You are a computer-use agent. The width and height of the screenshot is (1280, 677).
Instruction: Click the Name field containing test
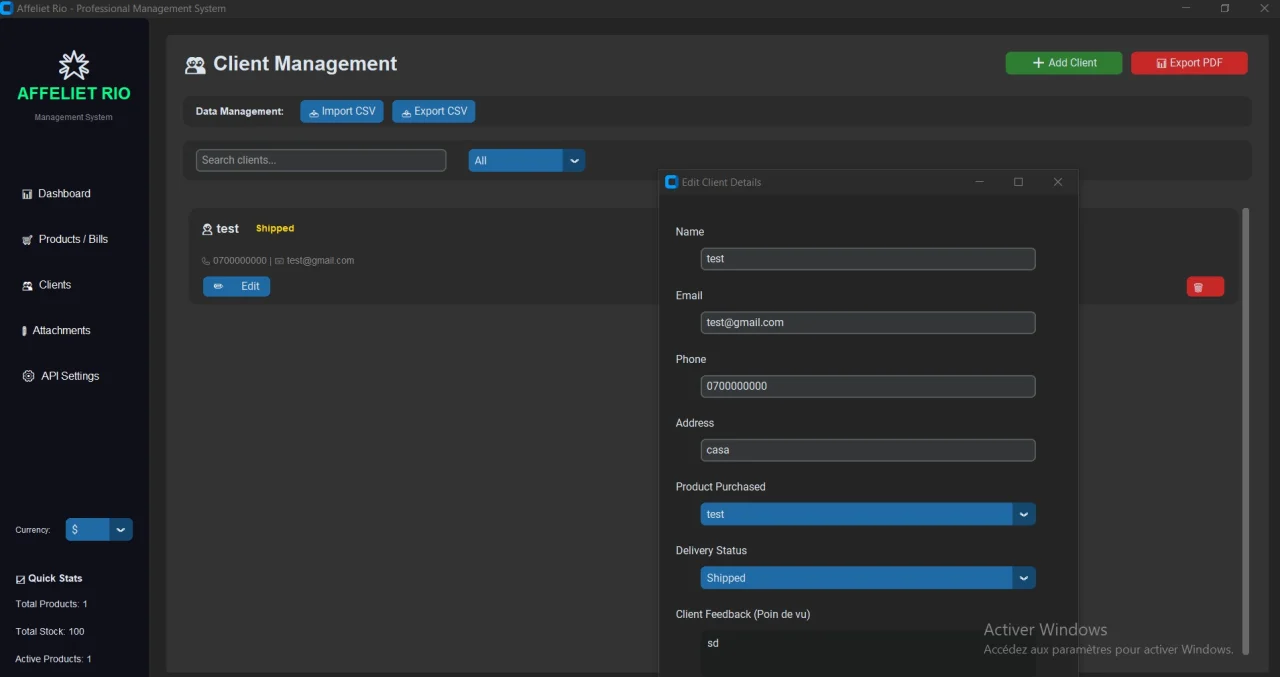pyautogui.click(x=868, y=259)
